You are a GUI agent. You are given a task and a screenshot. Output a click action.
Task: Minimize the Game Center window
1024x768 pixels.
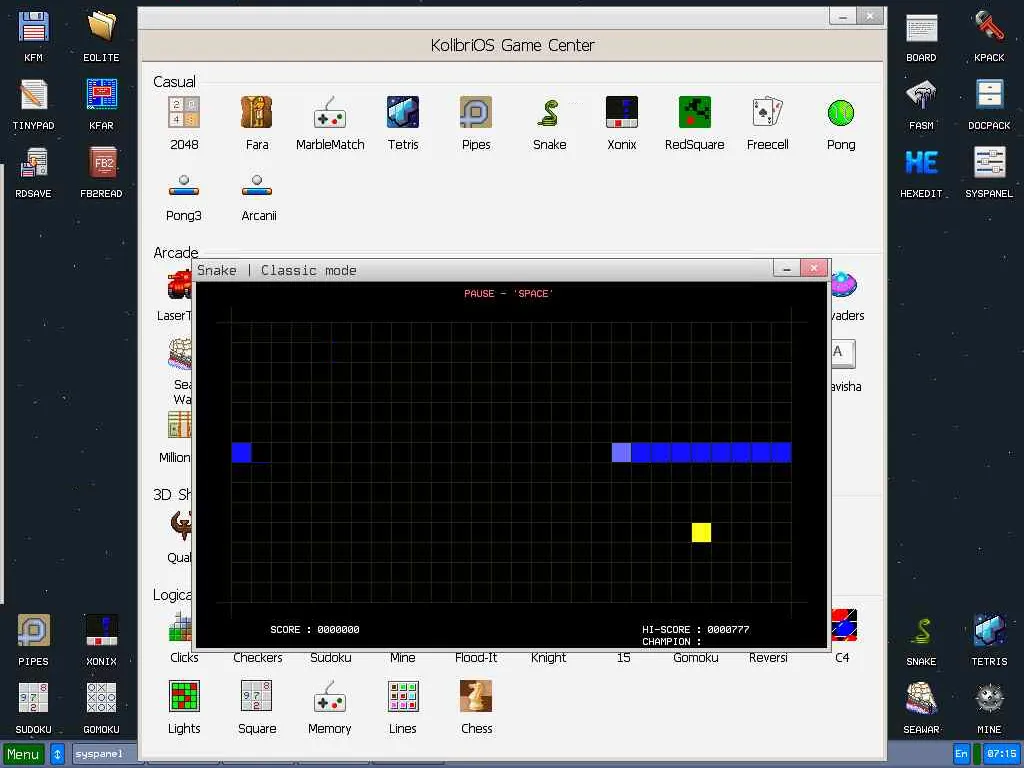842,16
